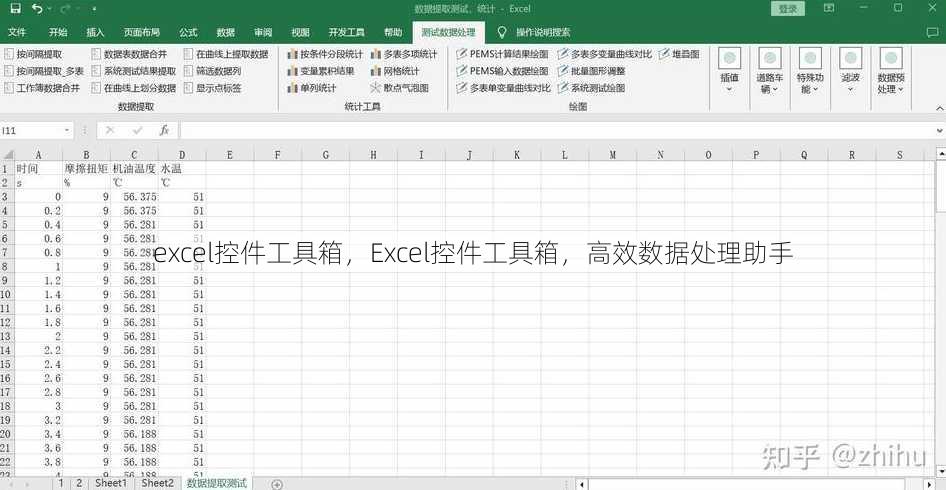
Task: Create a 散点气泡图 chart
Action: coord(399,88)
